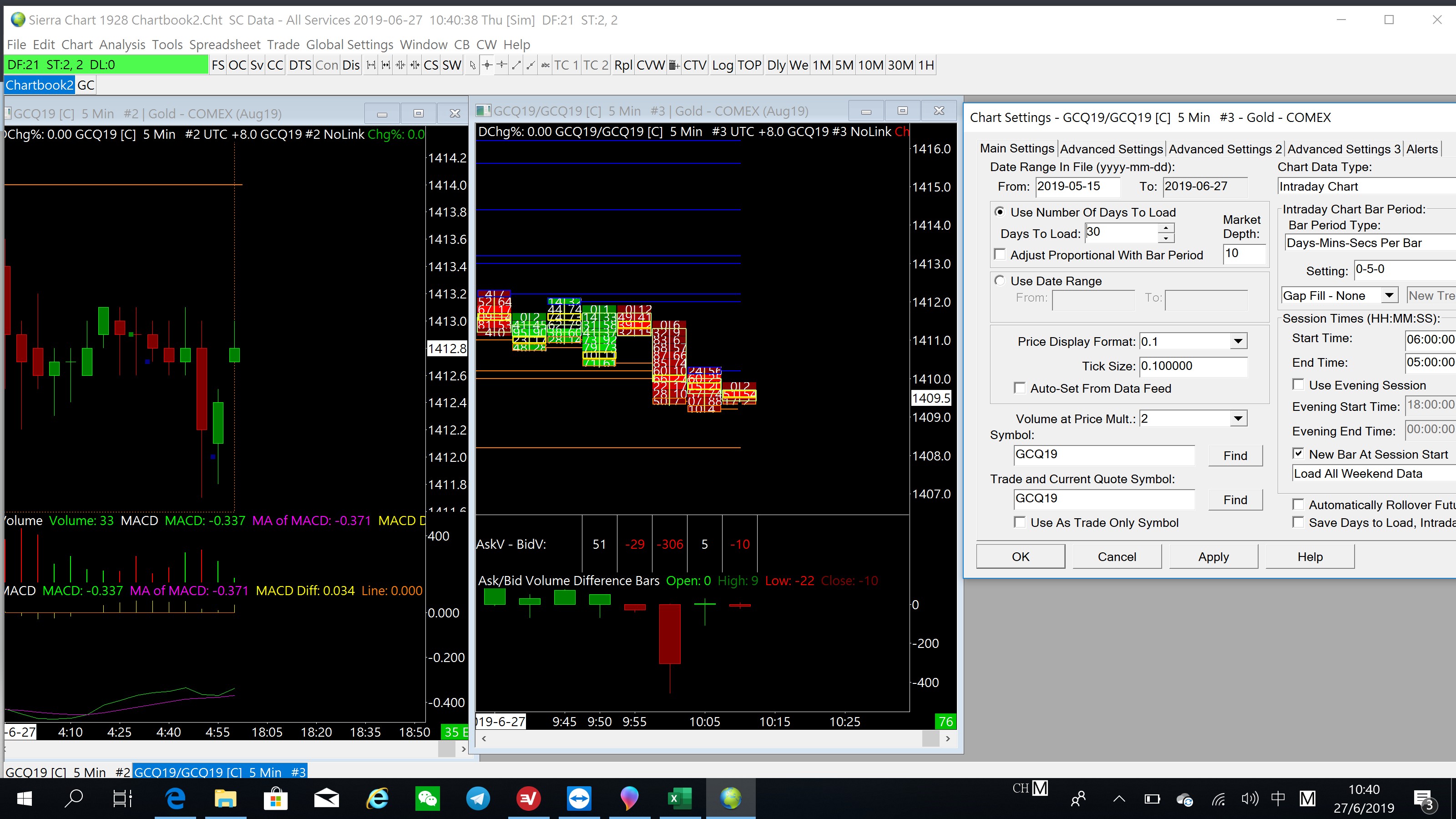Switch to the Advanced Settings 2 tab

[x=1224, y=149]
